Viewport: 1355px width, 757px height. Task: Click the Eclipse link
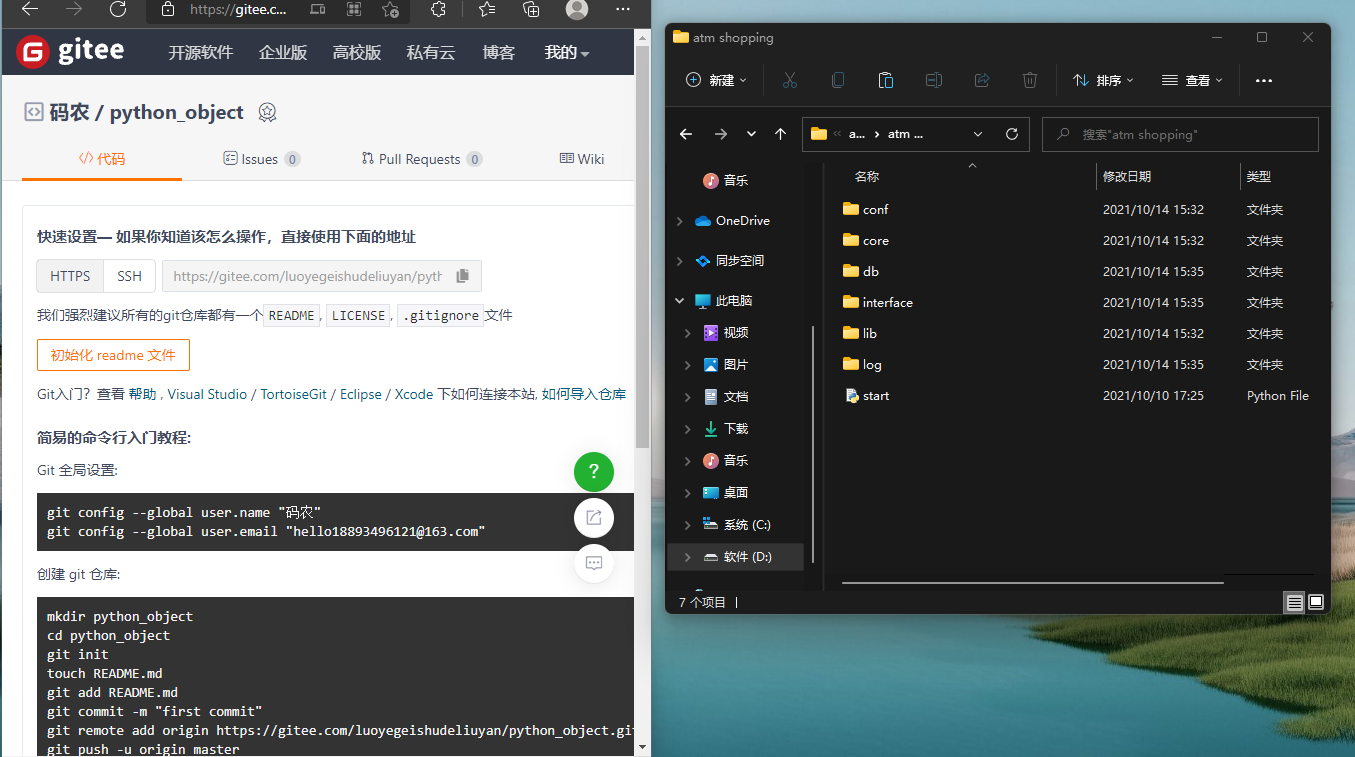(361, 395)
